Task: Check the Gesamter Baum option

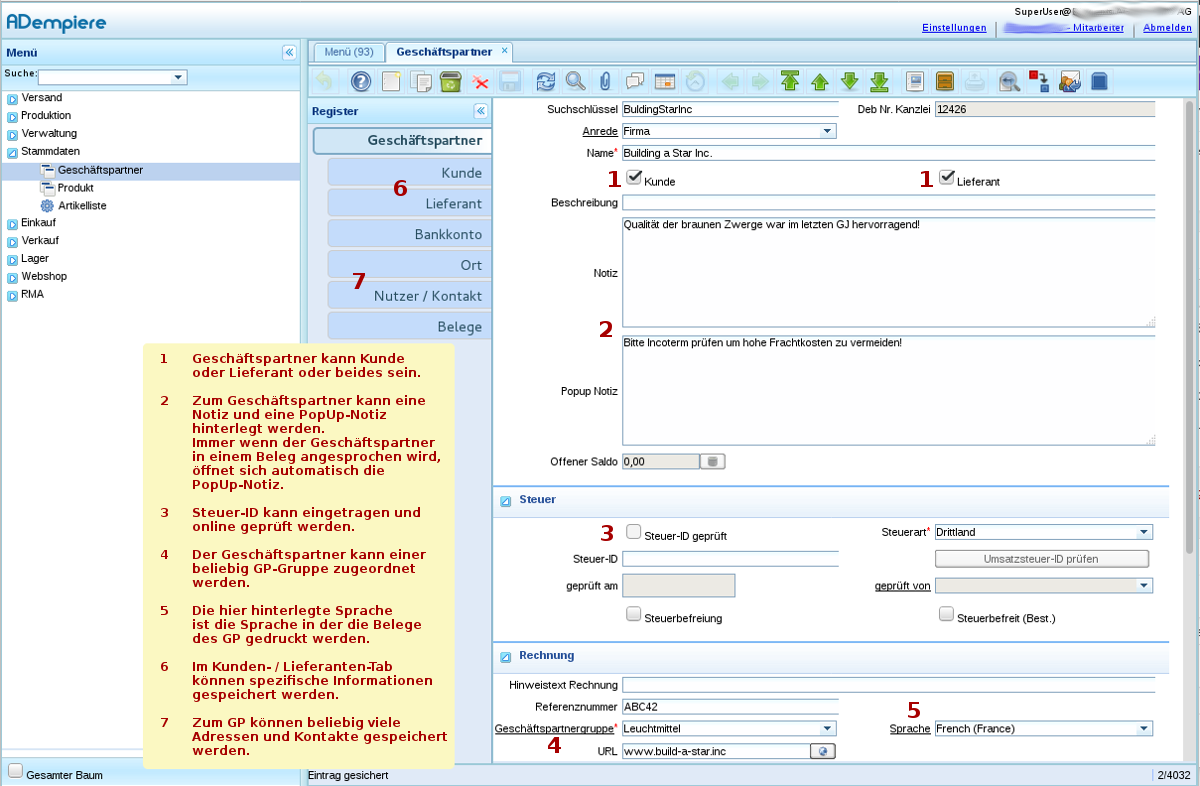Action: (15, 771)
